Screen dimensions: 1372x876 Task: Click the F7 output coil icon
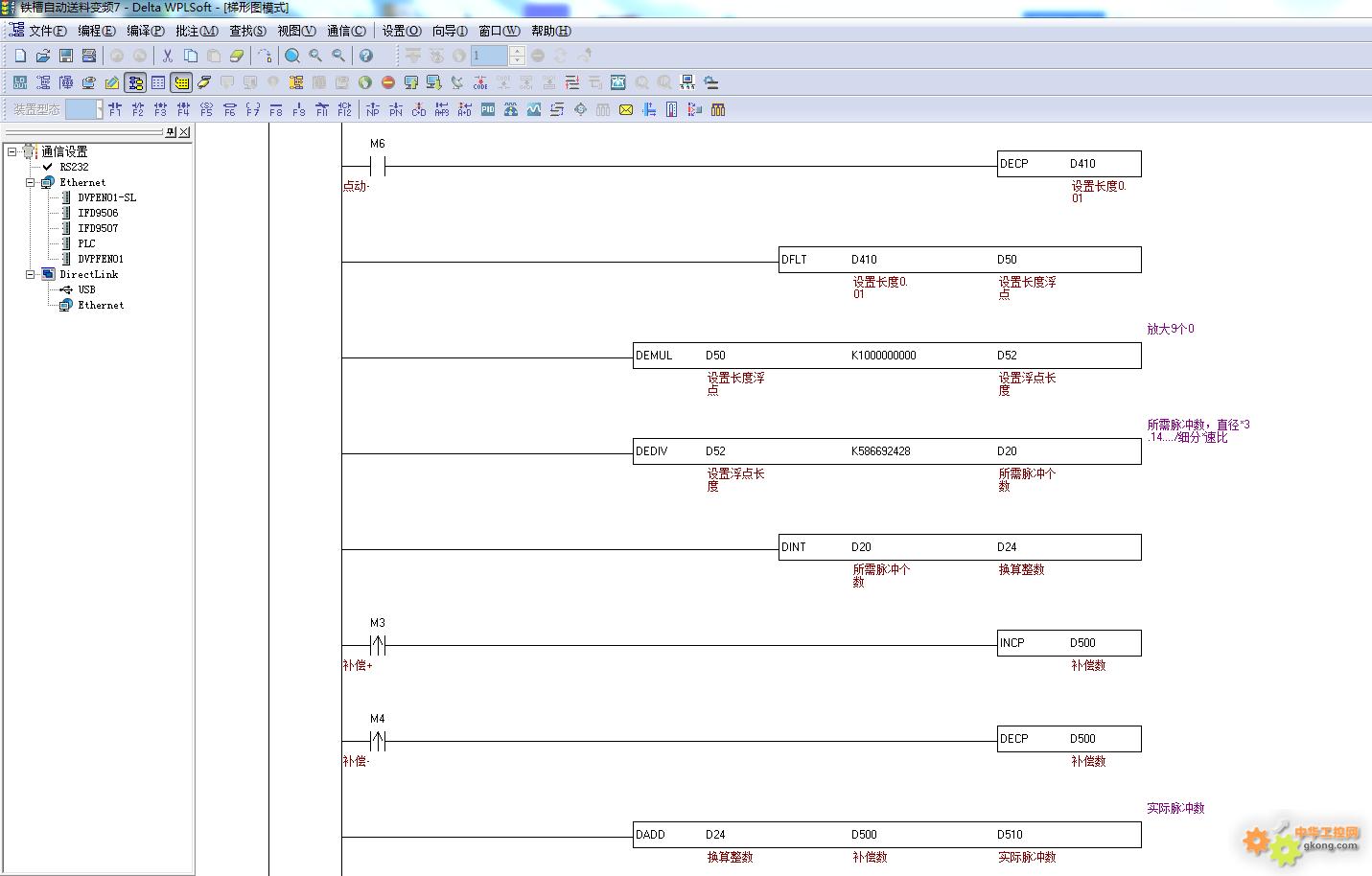[x=252, y=109]
